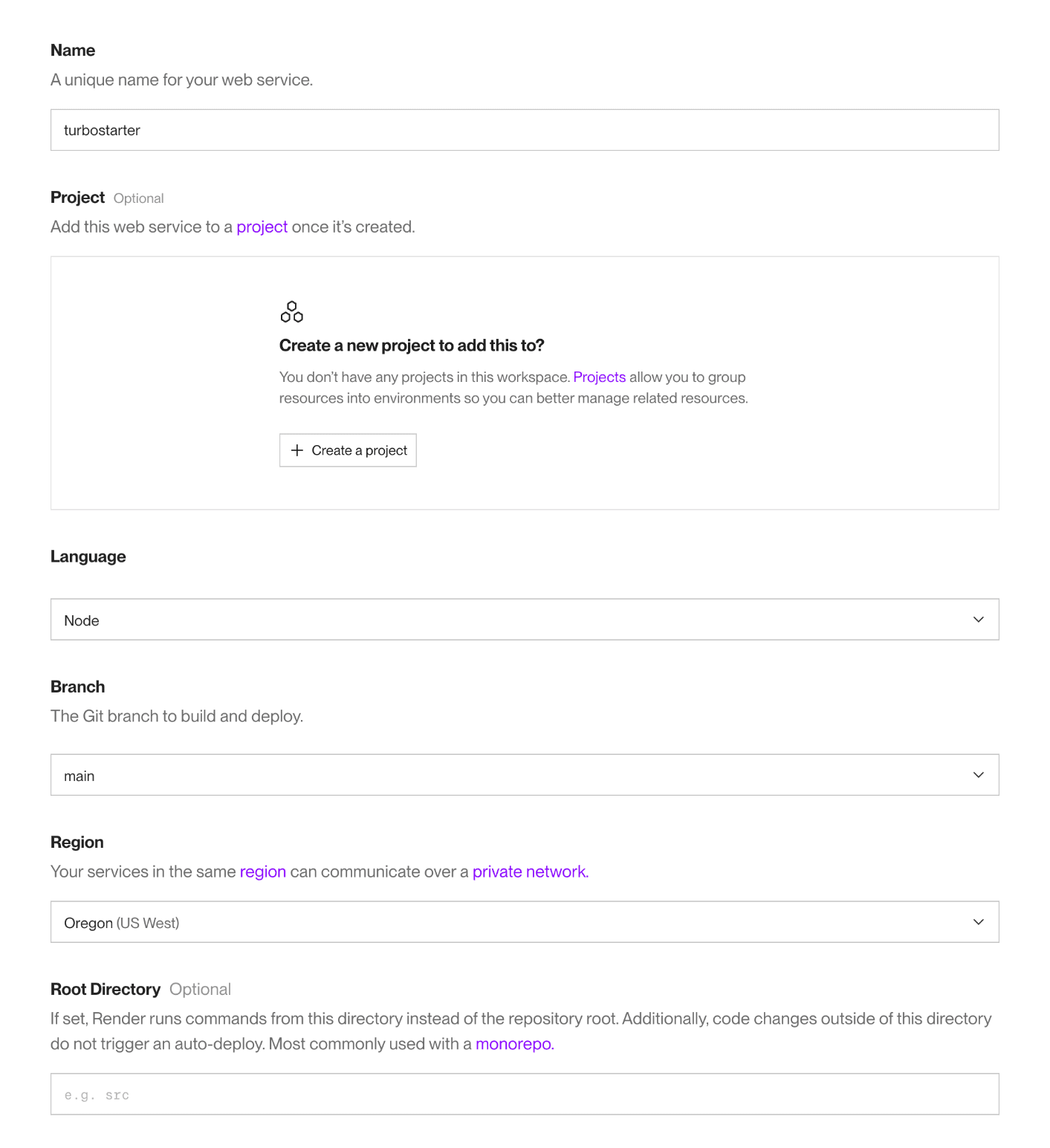1050x1148 pixels.
Task: Open the private network link
Action: (531, 872)
